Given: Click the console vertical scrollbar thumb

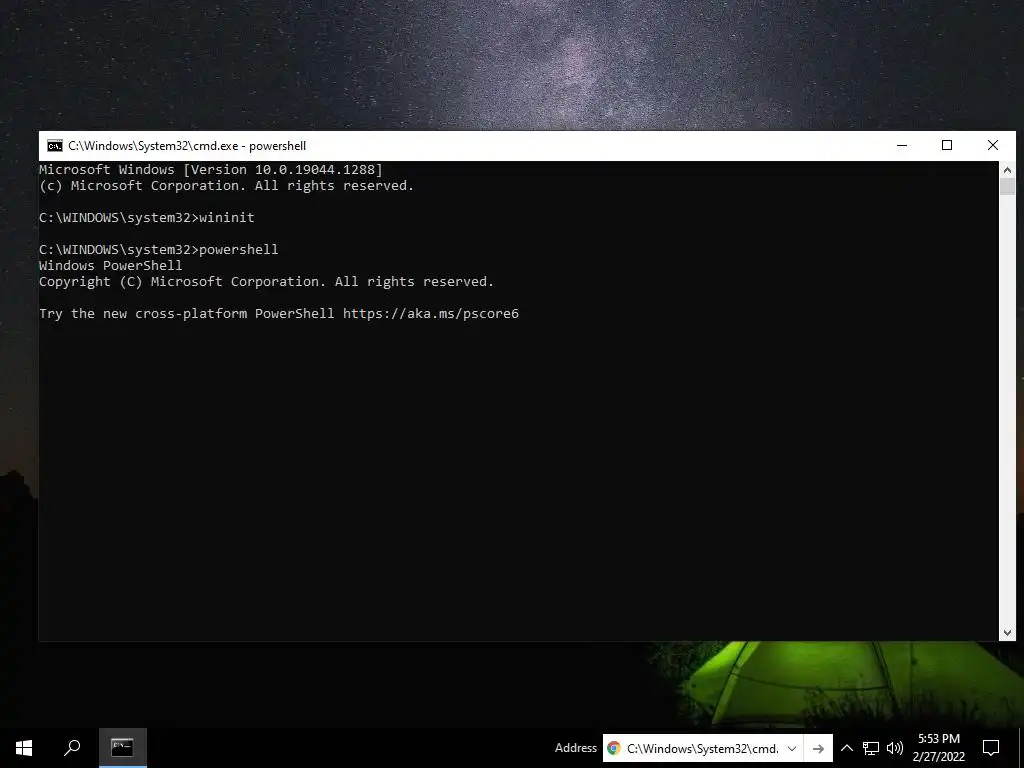Looking at the screenshot, I should point(1007,186).
